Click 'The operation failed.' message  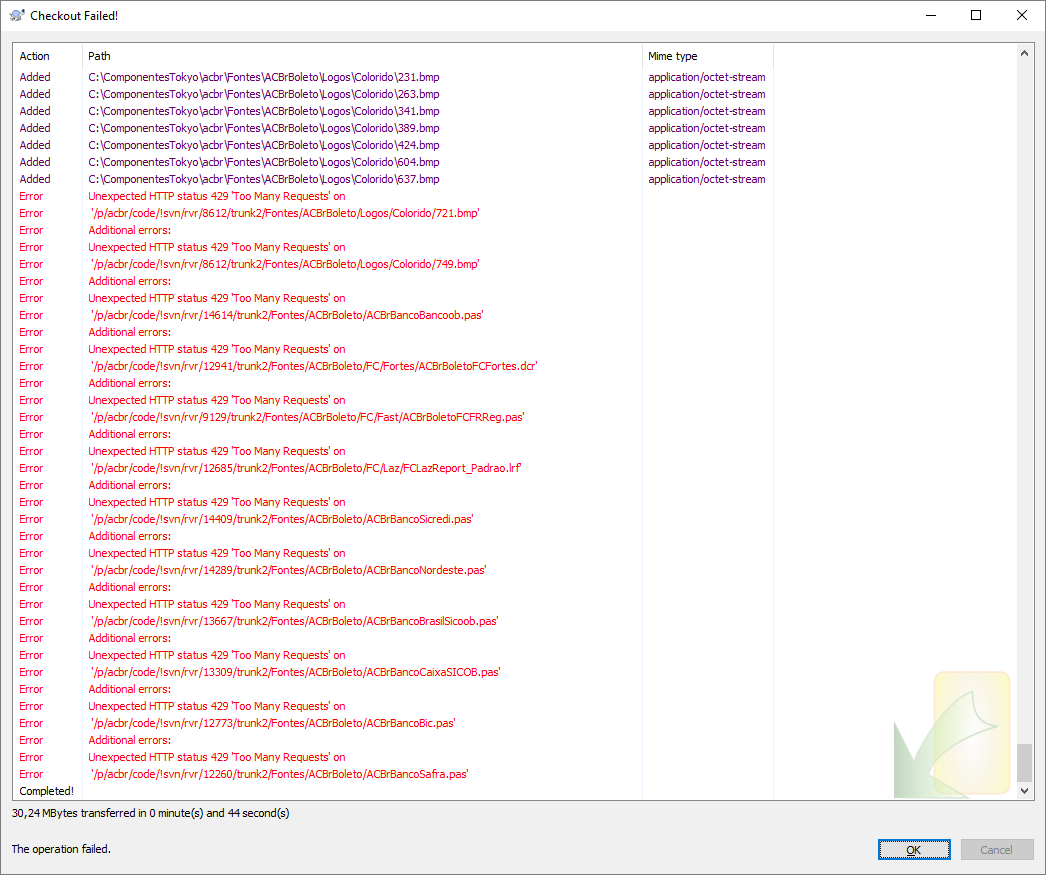61,849
